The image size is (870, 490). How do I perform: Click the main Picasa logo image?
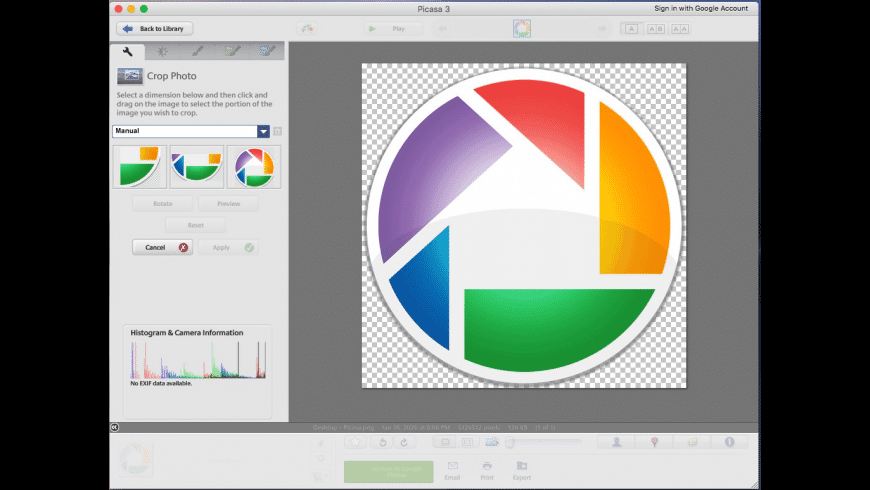pyautogui.click(x=524, y=225)
